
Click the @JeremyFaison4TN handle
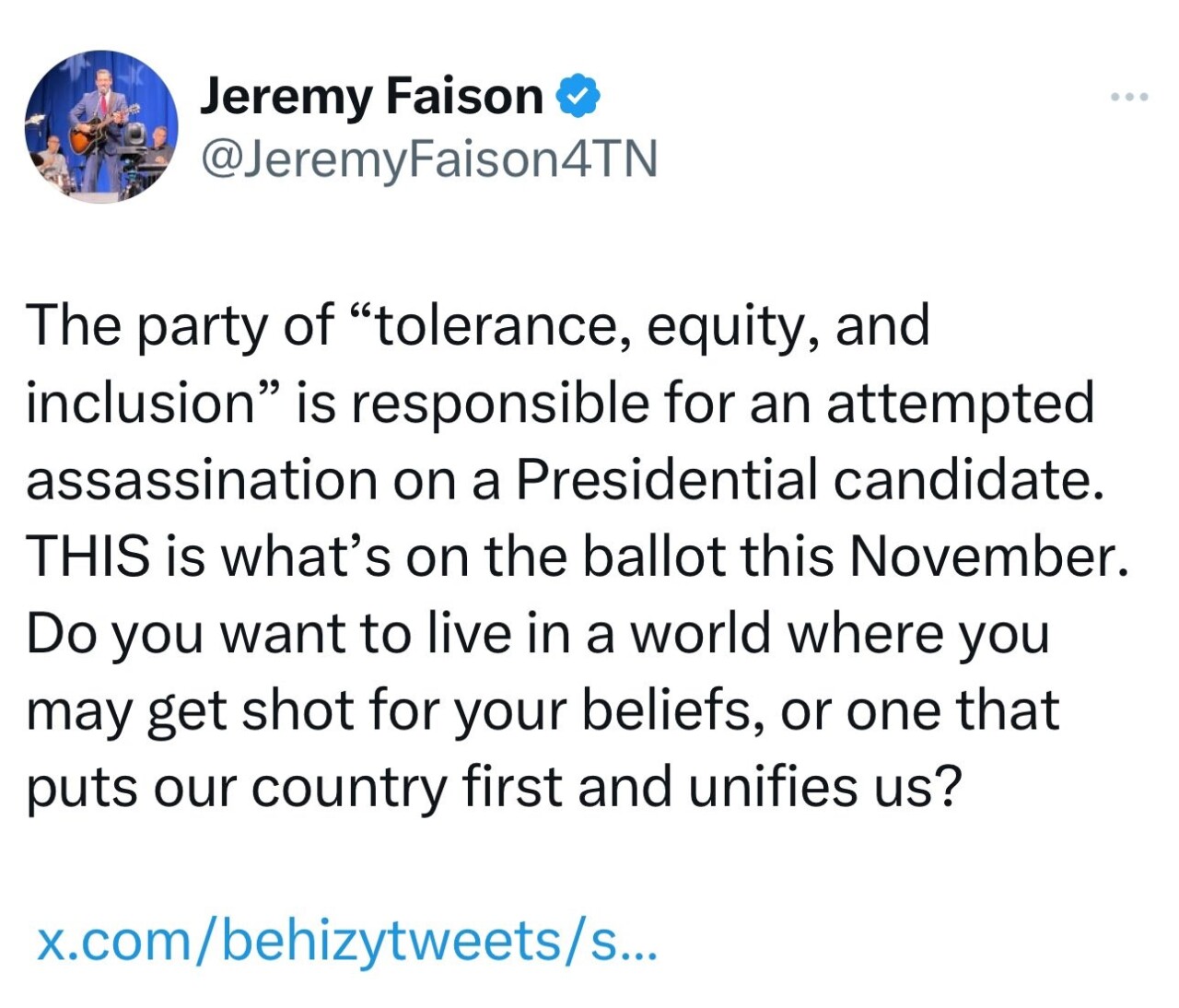428,158
